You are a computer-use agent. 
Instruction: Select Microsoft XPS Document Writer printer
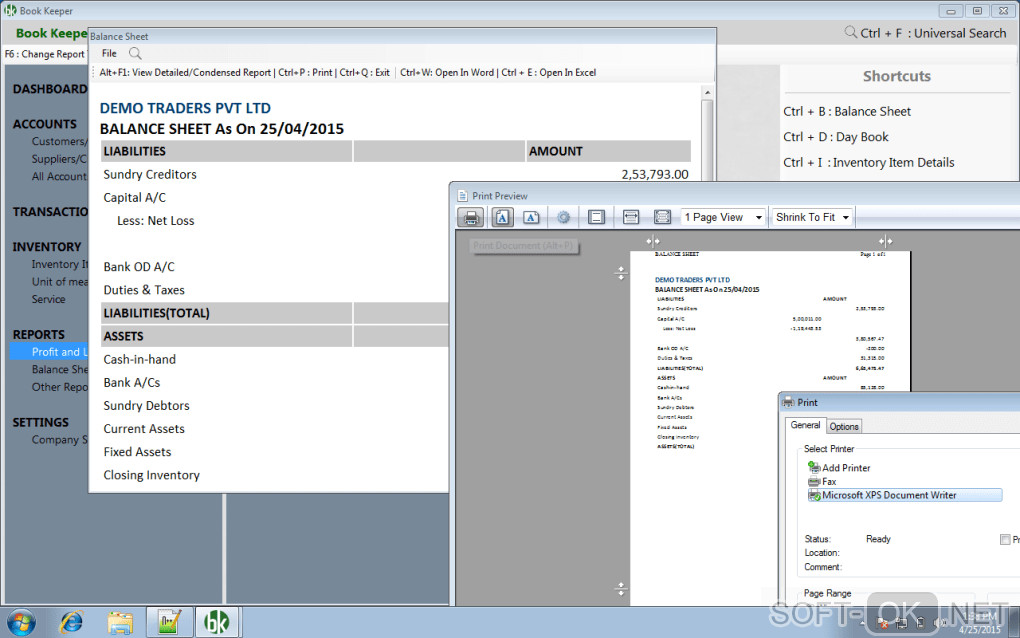(904, 496)
